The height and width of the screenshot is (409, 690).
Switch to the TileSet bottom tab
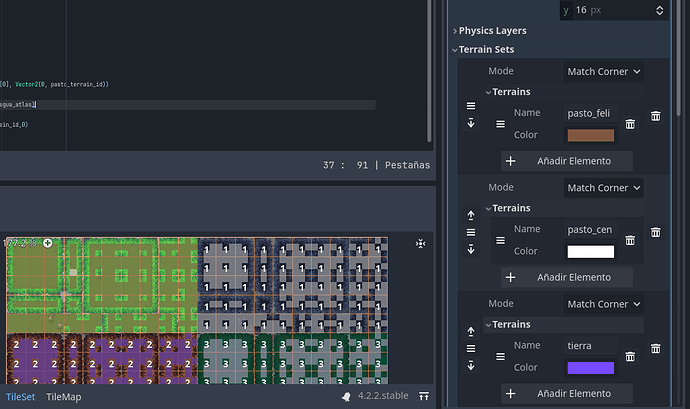[20, 397]
